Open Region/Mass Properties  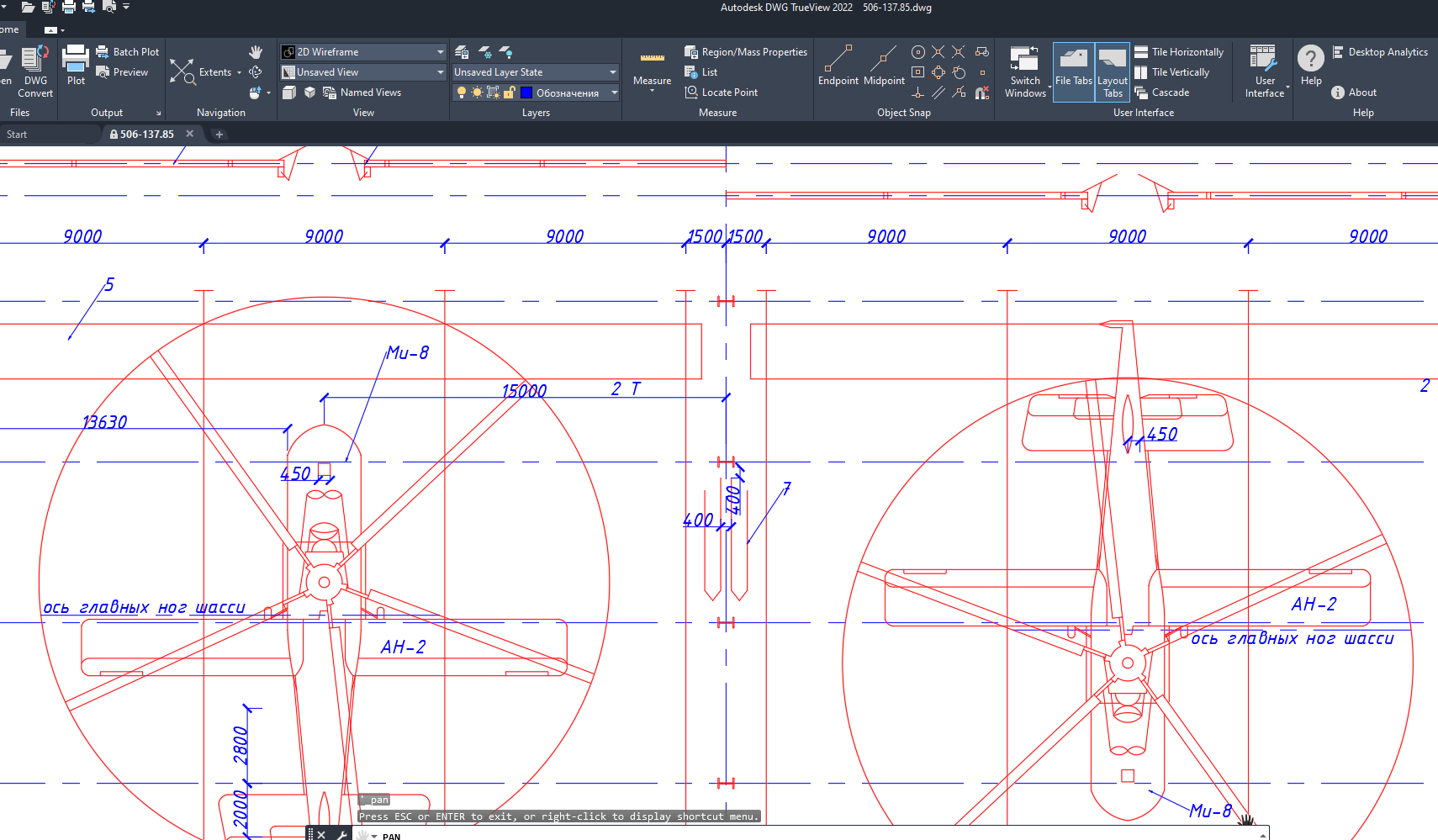pos(746,52)
